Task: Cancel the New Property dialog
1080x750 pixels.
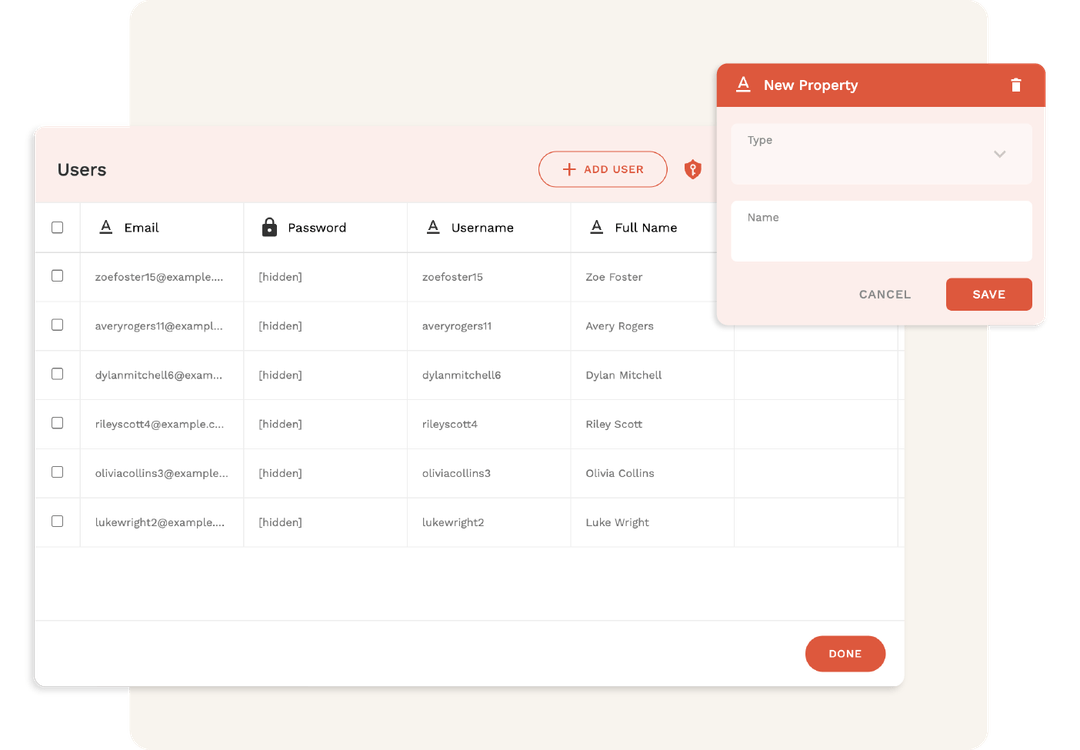Action: [x=884, y=294]
